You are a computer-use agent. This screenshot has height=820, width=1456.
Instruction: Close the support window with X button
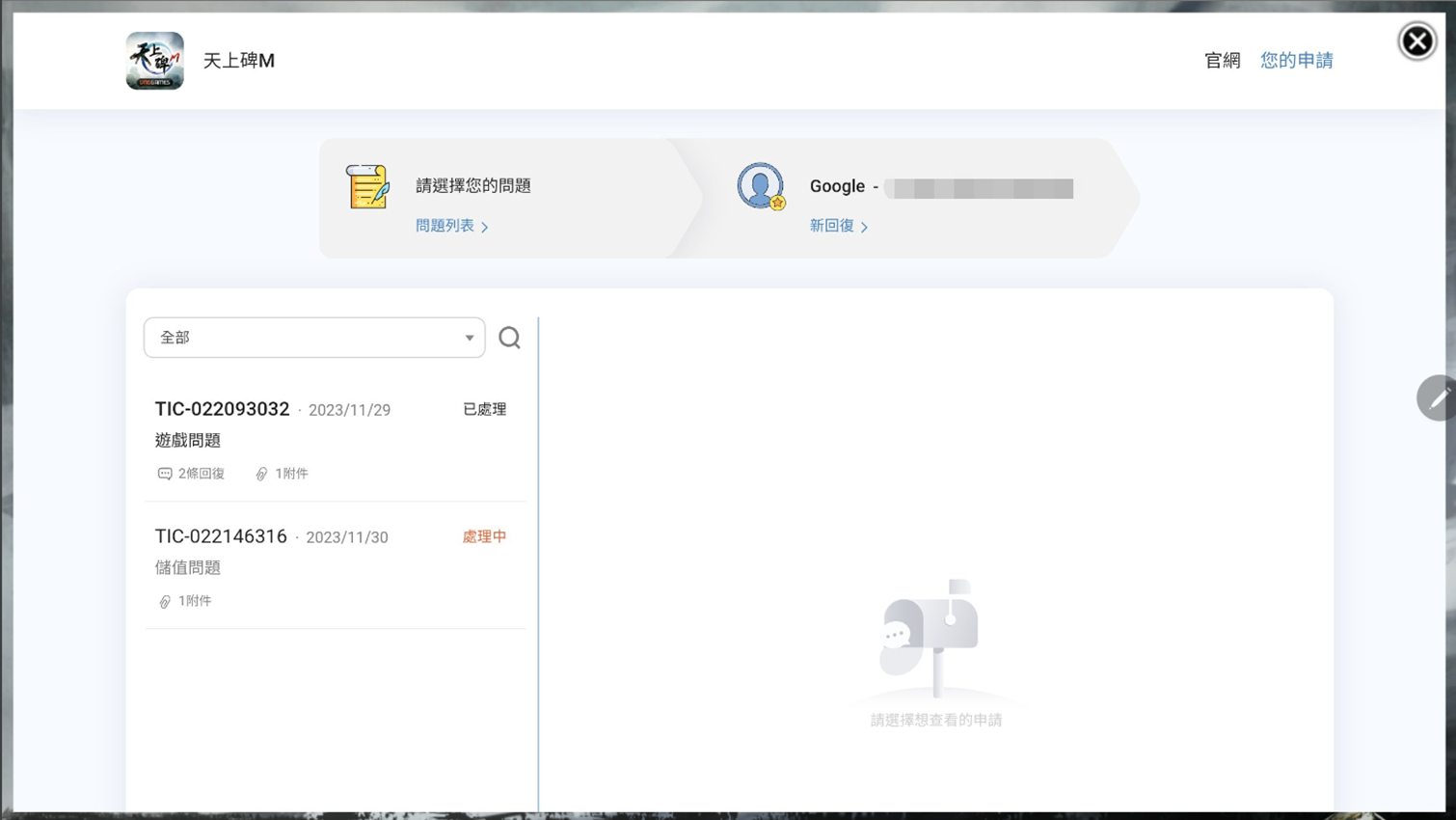click(x=1416, y=41)
